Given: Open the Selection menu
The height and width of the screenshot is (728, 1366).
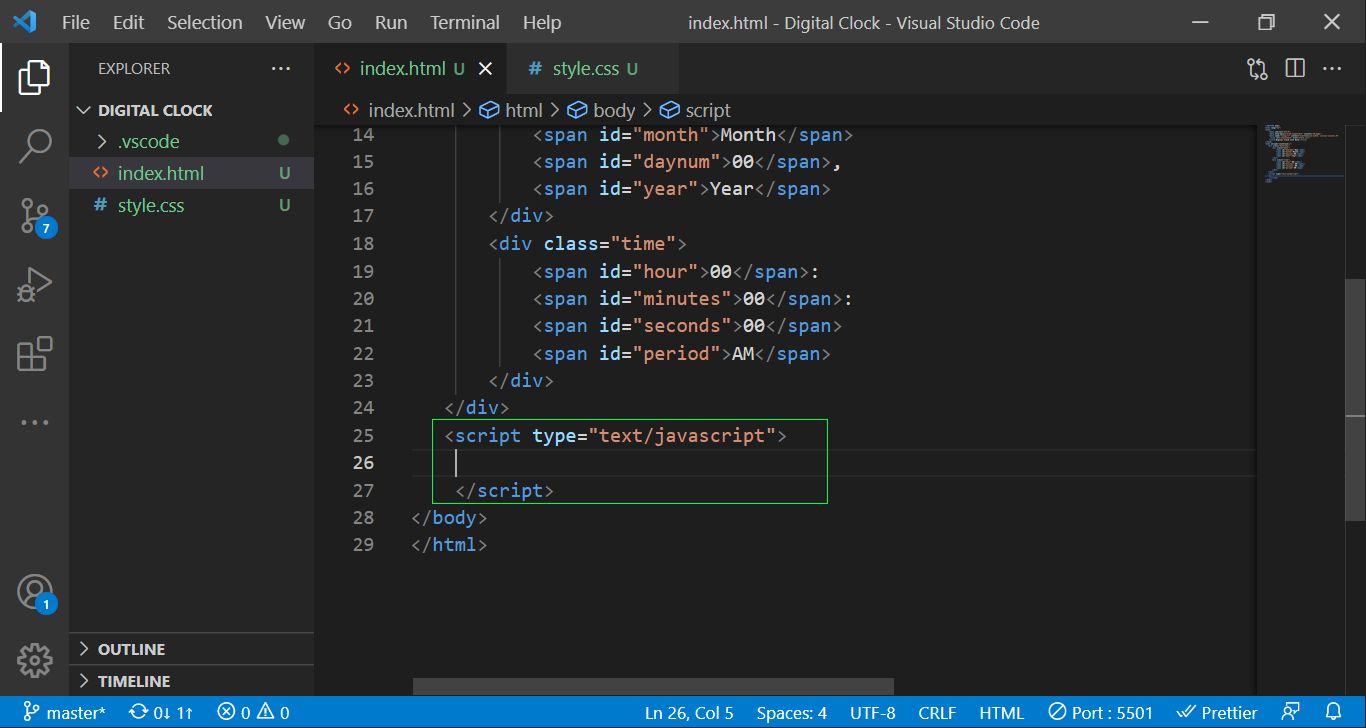Looking at the screenshot, I should click(205, 22).
